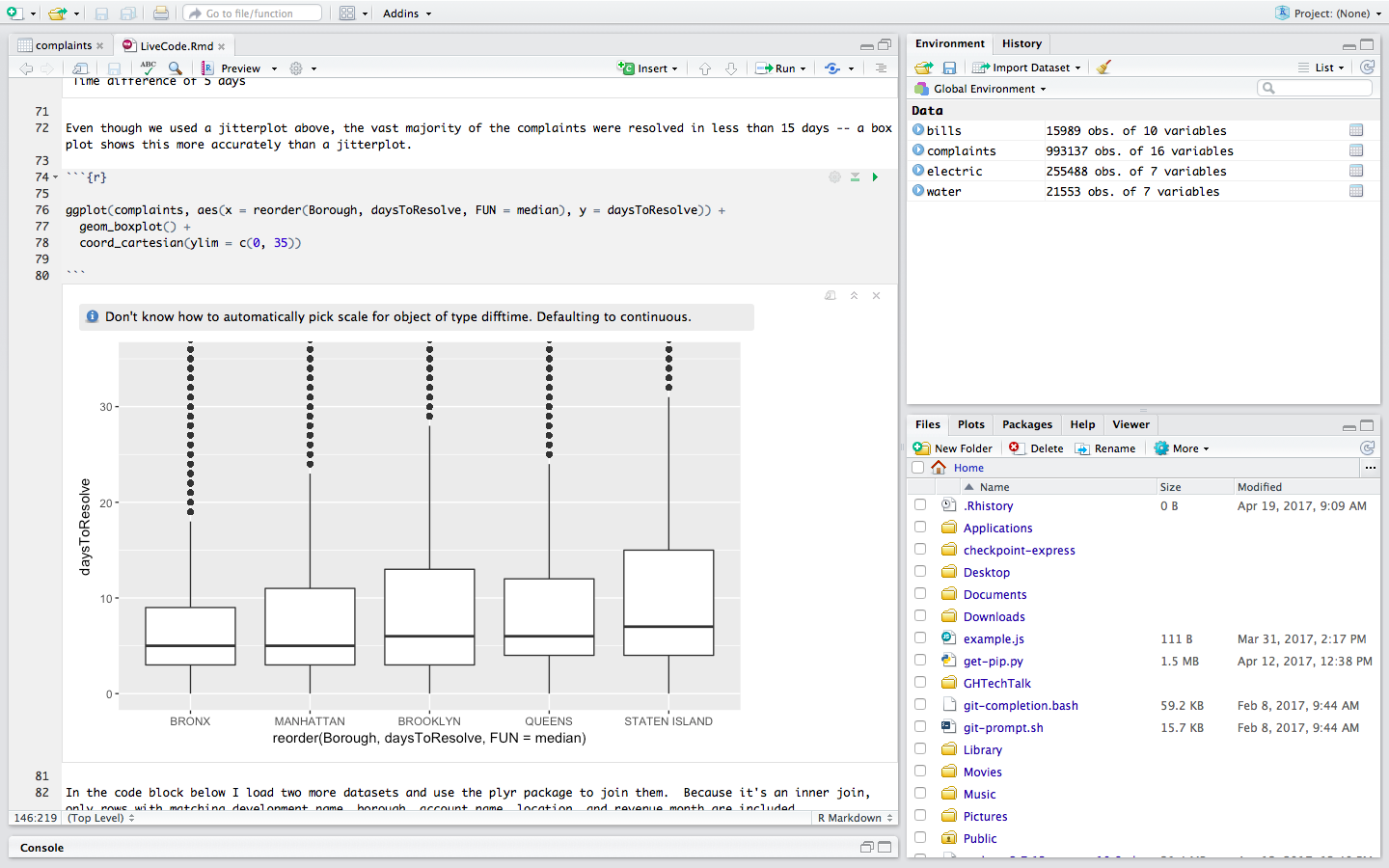This screenshot has width=1389, height=868.
Task: Open the chunk options gear icon
Action: pos(834,177)
